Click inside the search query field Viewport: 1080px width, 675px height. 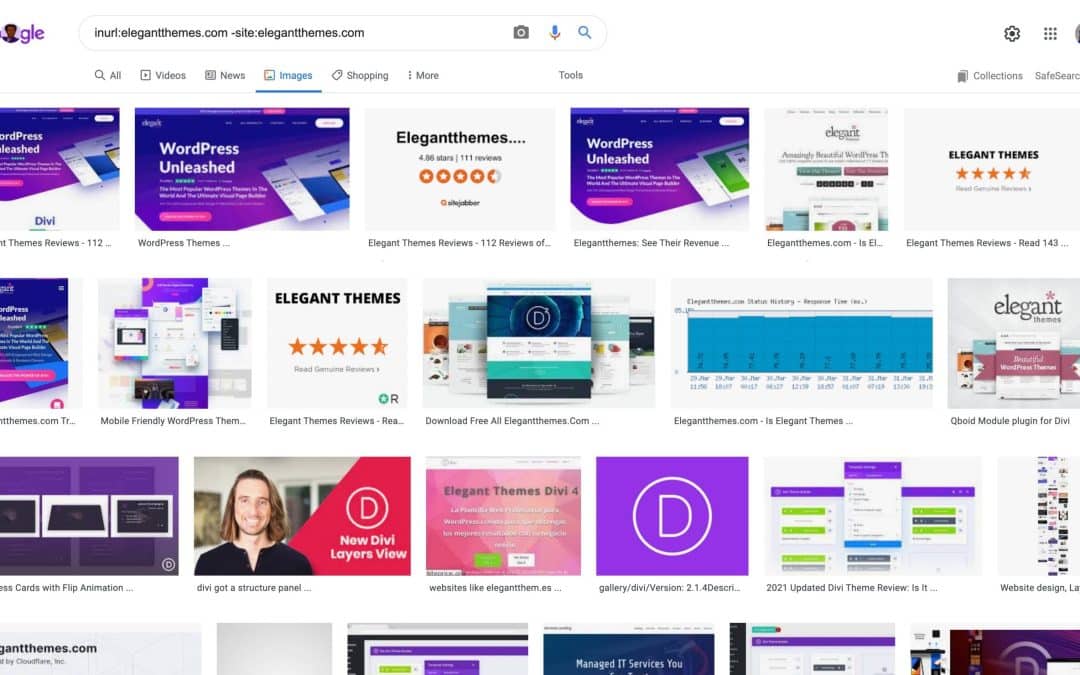pyautogui.click(x=300, y=32)
